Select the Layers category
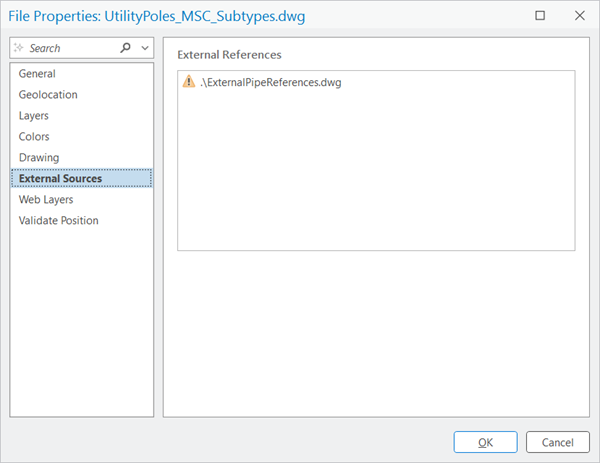600x463 pixels. point(34,116)
